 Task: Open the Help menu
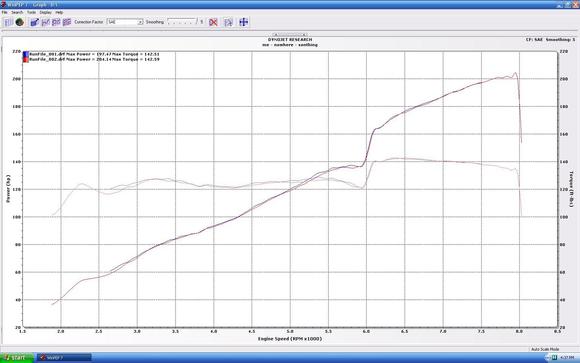click(x=59, y=12)
